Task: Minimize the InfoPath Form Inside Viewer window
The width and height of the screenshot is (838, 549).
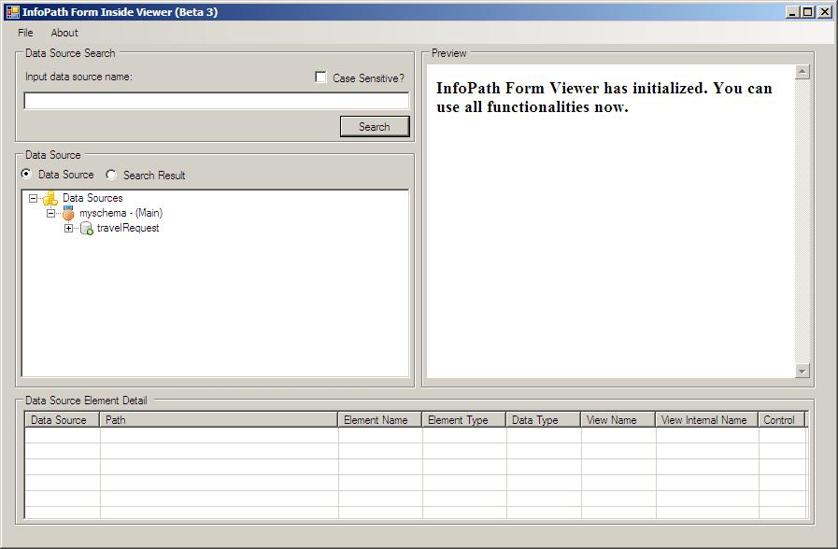Action: tap(793, 12)
